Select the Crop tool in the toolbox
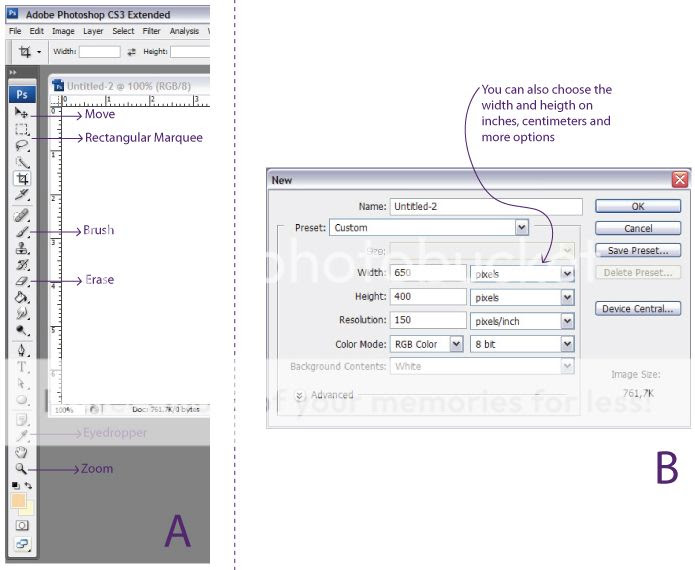Screen dimensions: 695x570 pos(21,179)
